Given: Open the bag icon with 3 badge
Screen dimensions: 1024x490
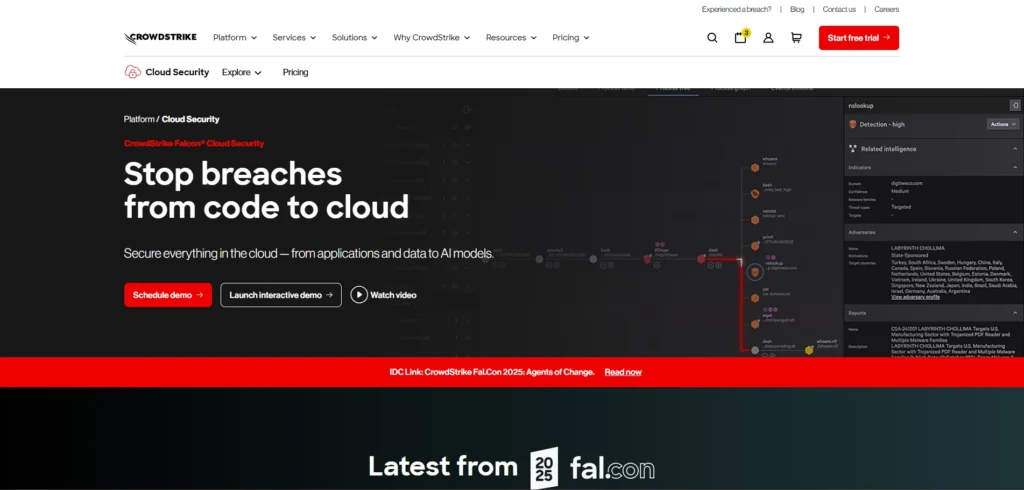Looking at the screenshot, I should pos(741,37).
